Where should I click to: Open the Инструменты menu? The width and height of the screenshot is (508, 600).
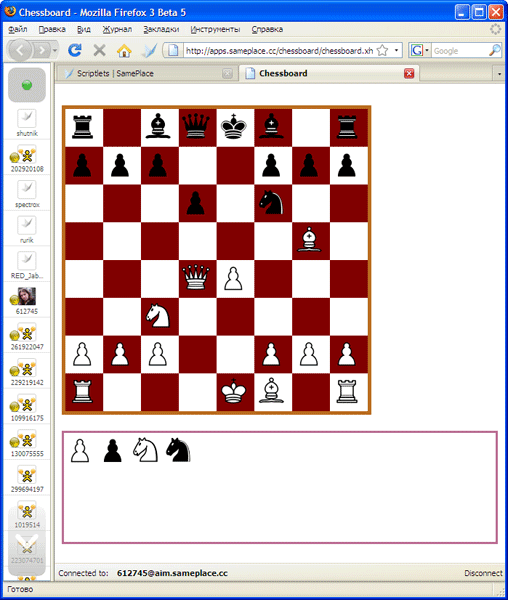coord(215,29)
